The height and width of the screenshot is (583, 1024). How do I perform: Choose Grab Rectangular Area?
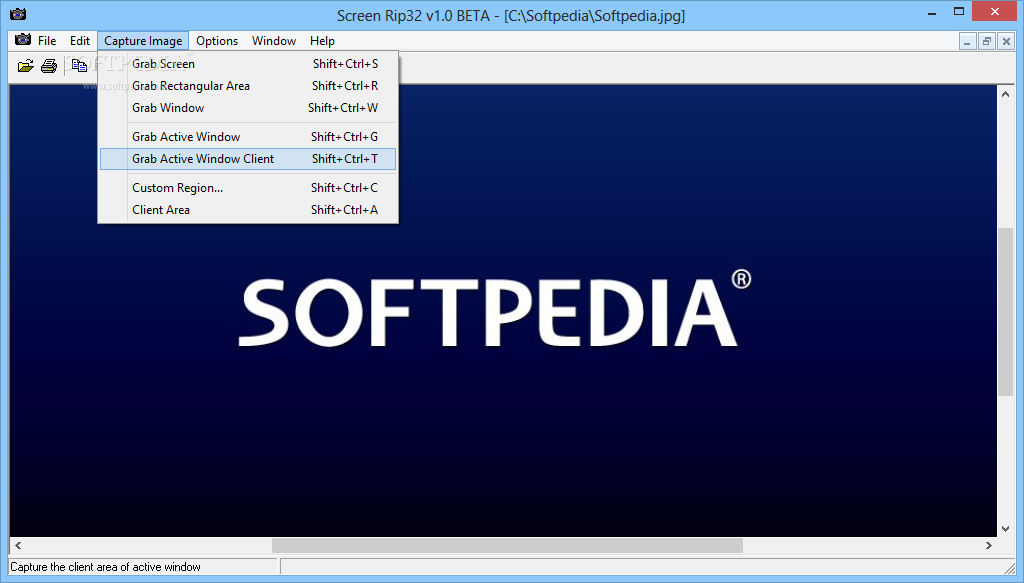248,86
